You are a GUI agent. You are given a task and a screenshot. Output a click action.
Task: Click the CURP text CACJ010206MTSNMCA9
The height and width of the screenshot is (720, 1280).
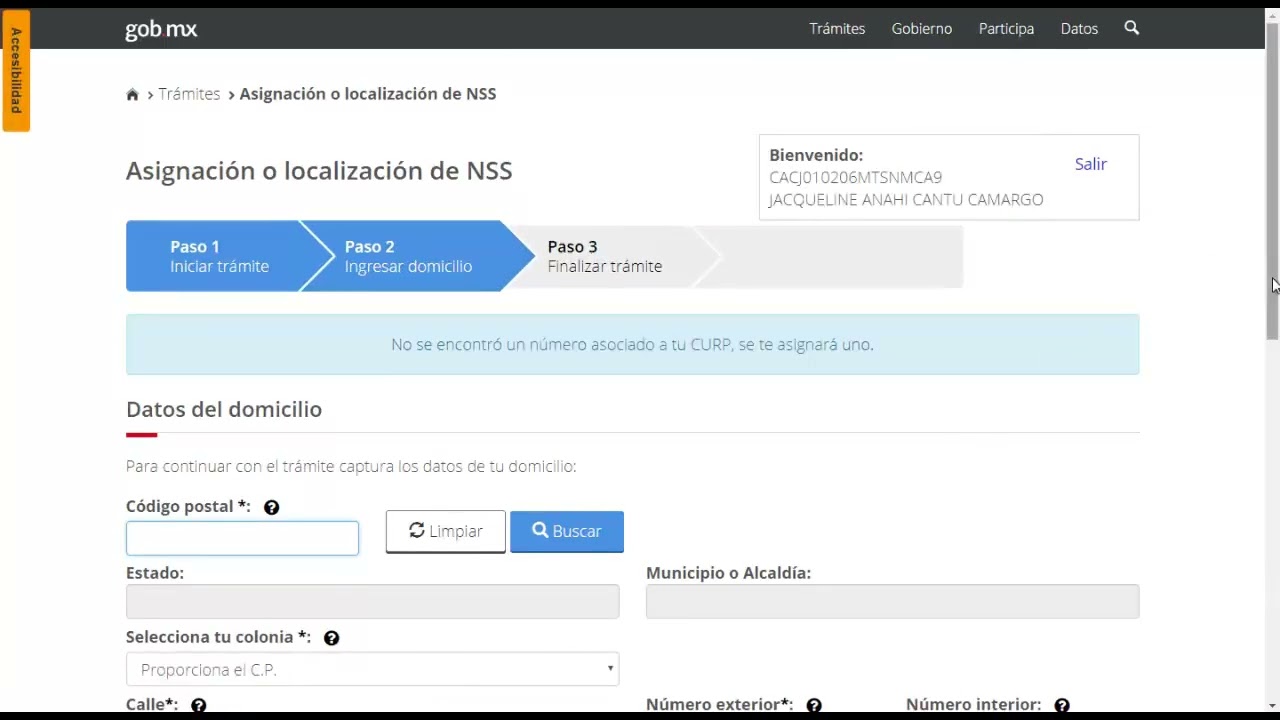tap(855, 177)
